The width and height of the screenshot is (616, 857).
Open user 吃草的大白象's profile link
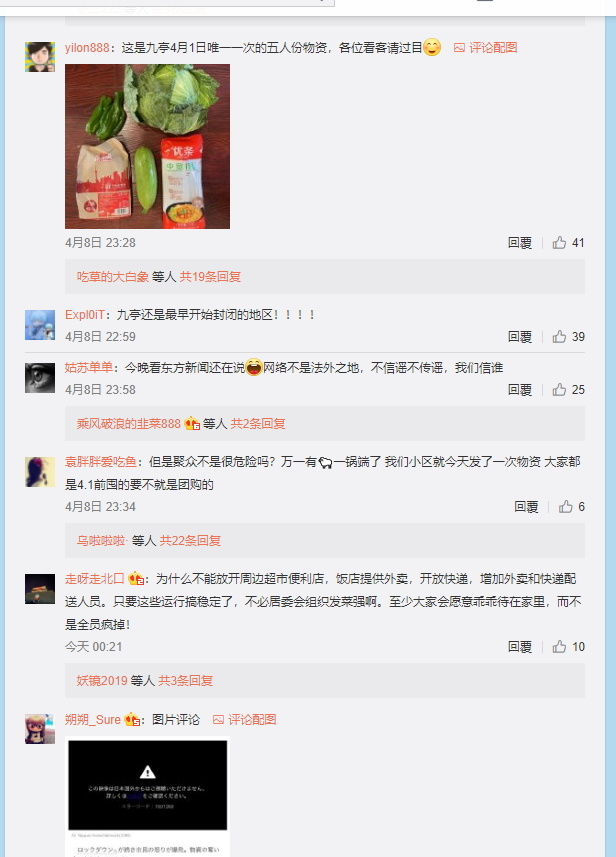tap(113, 277)
